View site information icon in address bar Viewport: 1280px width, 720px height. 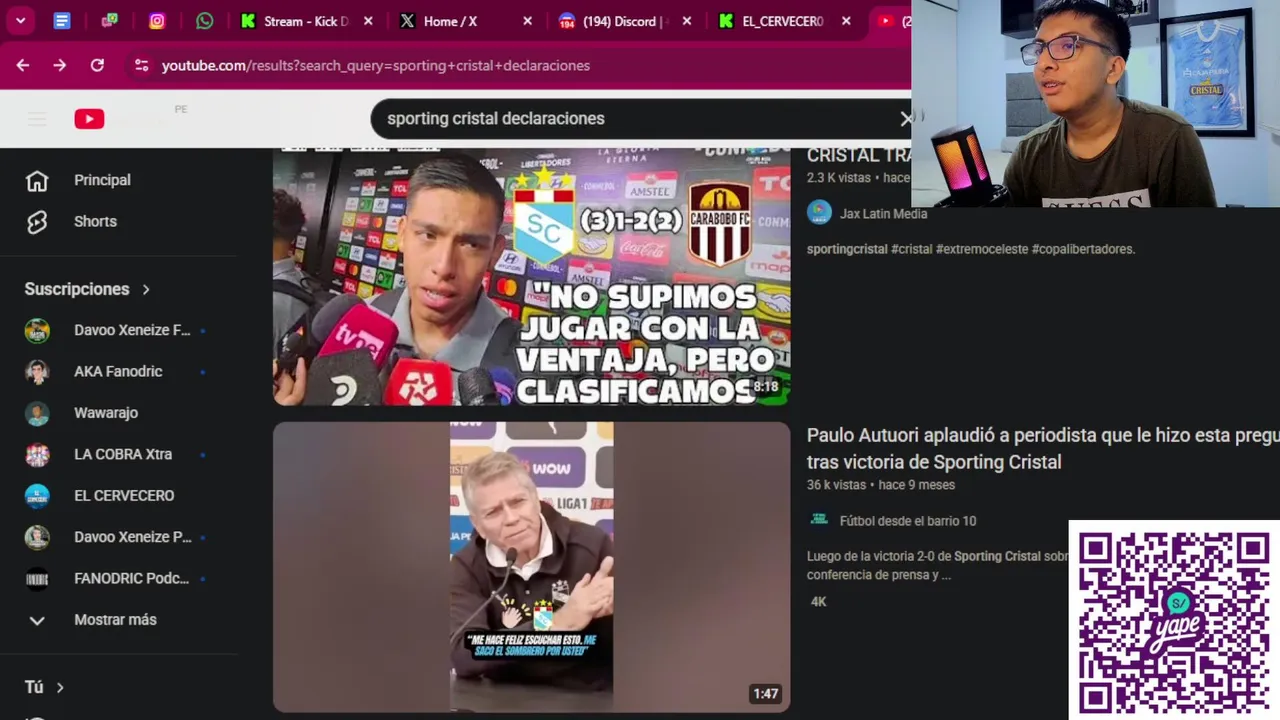tap(141, 65)
